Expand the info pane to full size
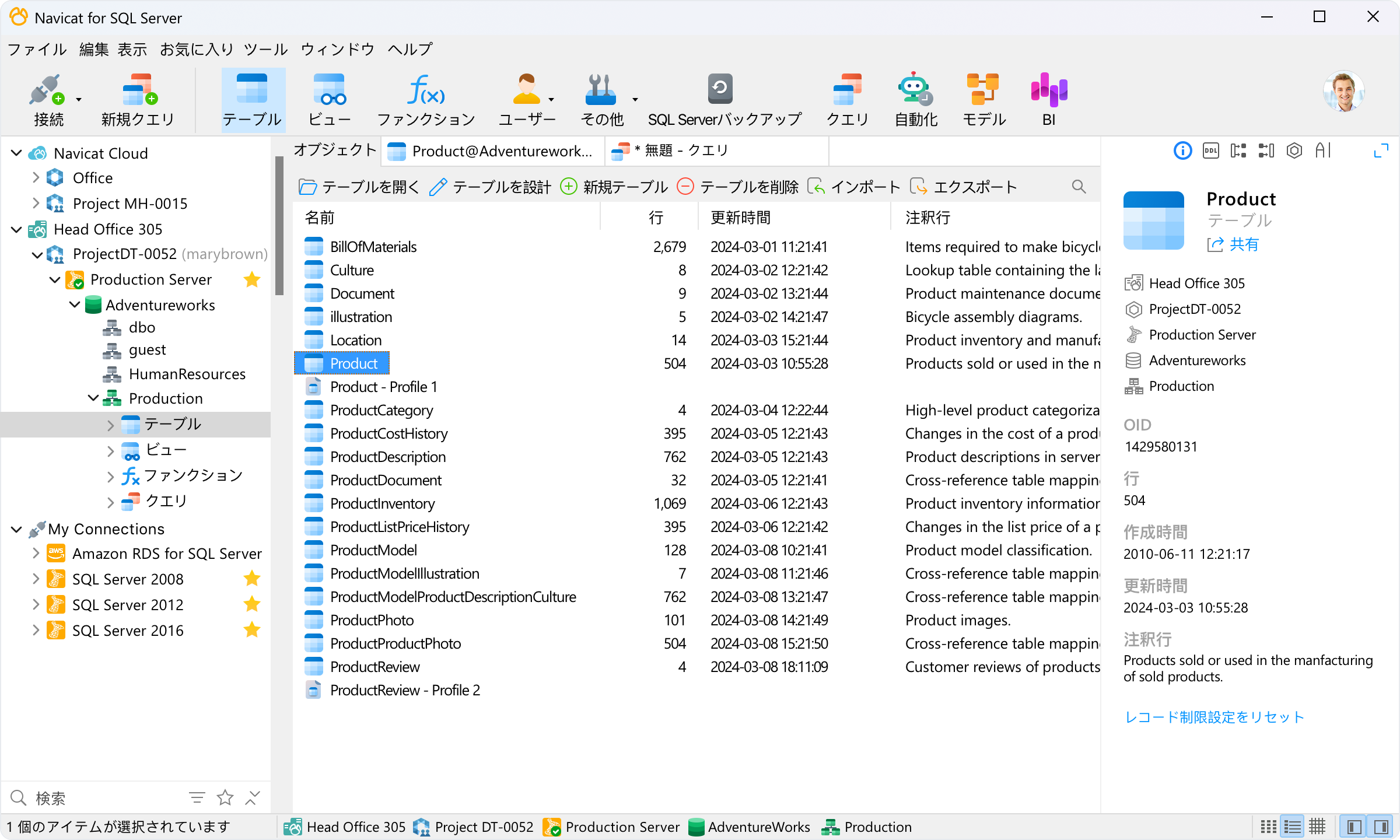Screen dimensions: 1400x840 tap(1381, 151)
